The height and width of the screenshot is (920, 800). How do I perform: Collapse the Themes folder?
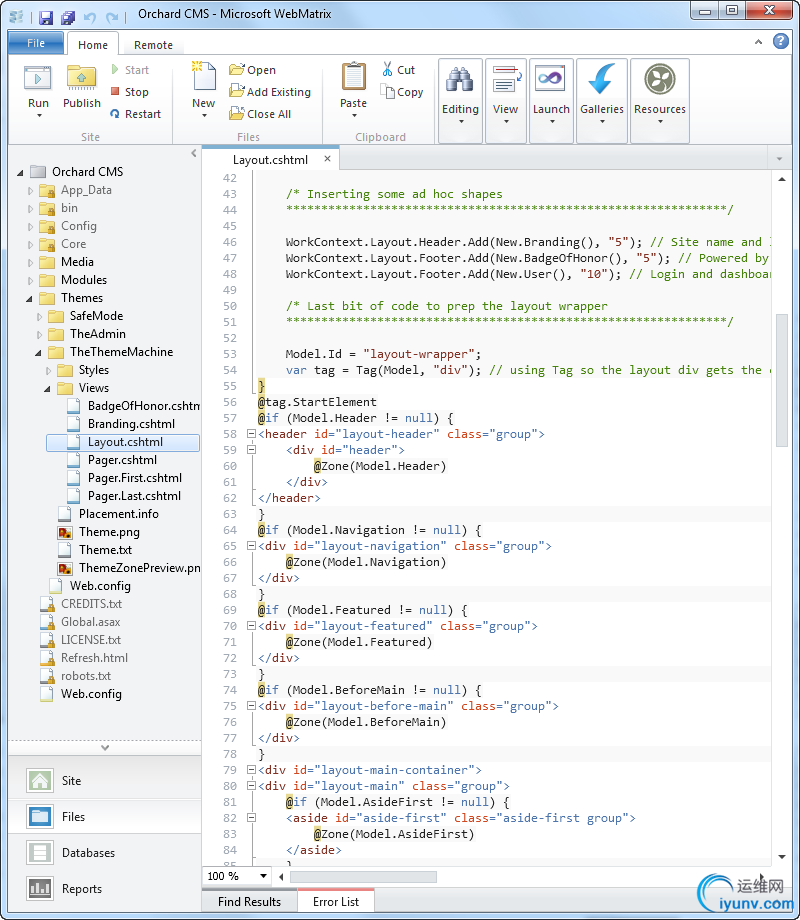(x=29, y=299)
